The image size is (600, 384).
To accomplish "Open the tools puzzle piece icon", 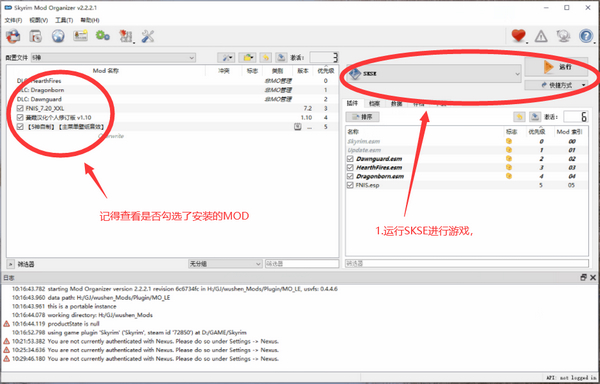I will coord(126,36).
